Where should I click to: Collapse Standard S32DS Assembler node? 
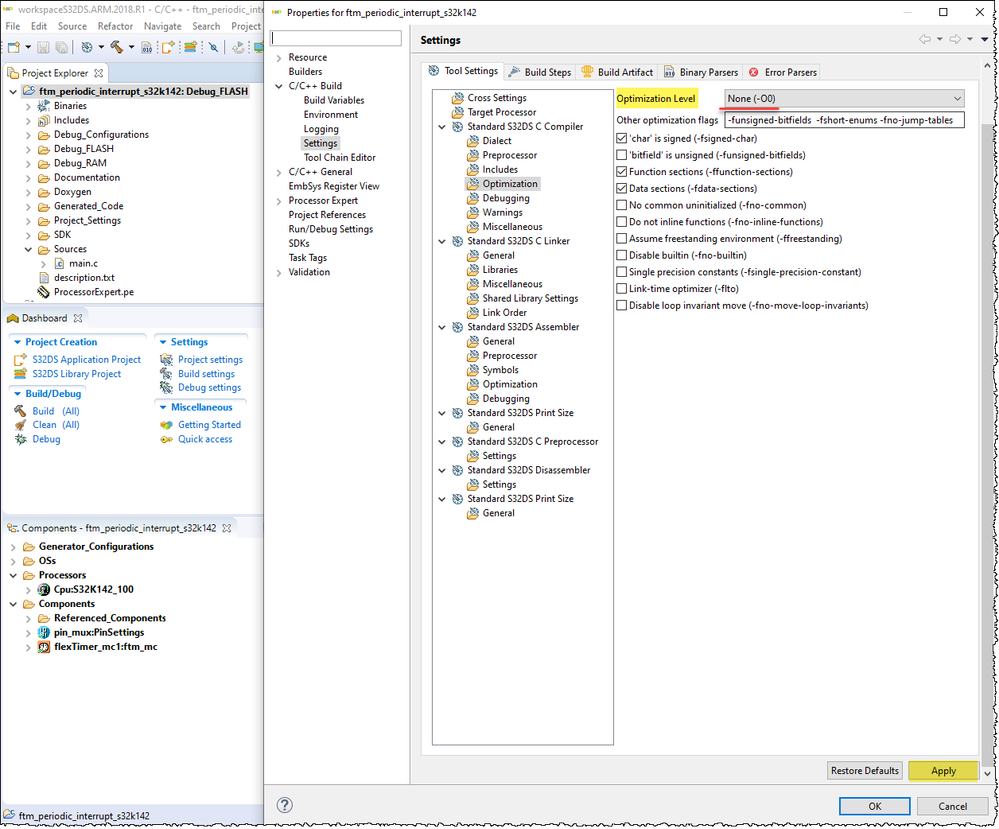coord(442,327)
